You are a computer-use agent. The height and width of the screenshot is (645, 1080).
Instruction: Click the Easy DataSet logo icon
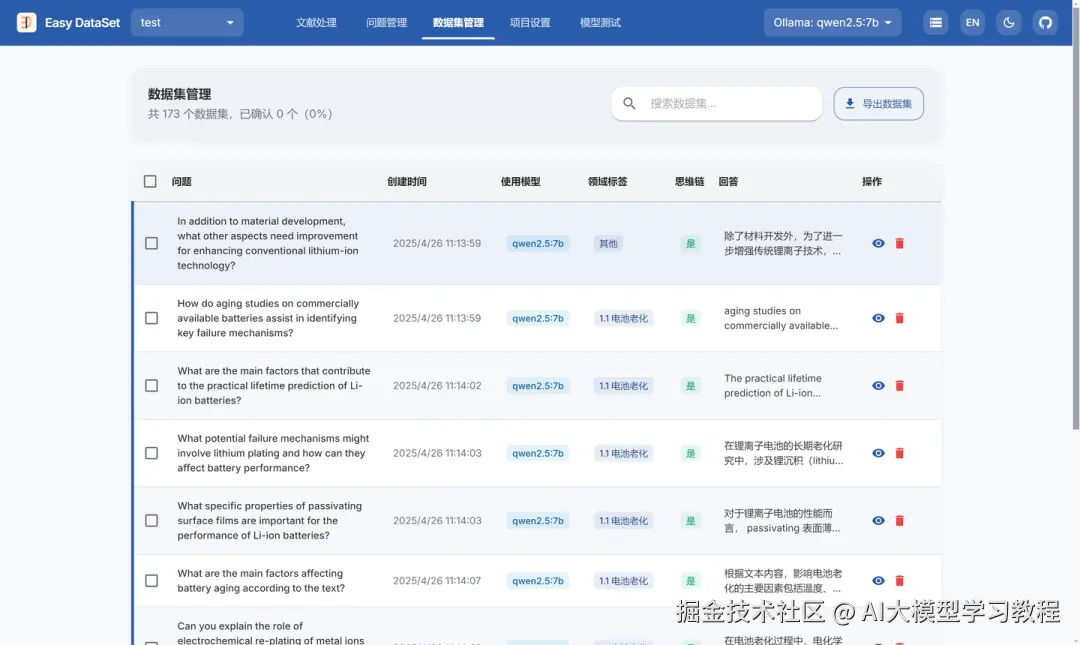26,23
